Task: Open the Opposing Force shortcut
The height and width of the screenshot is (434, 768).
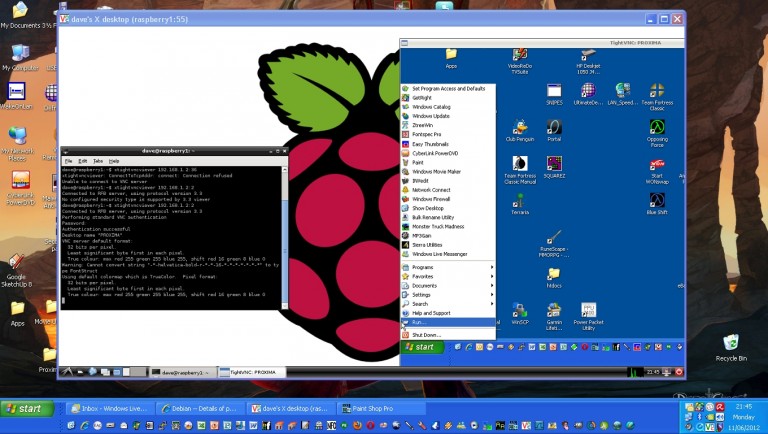Action: [x=657, y=133]
